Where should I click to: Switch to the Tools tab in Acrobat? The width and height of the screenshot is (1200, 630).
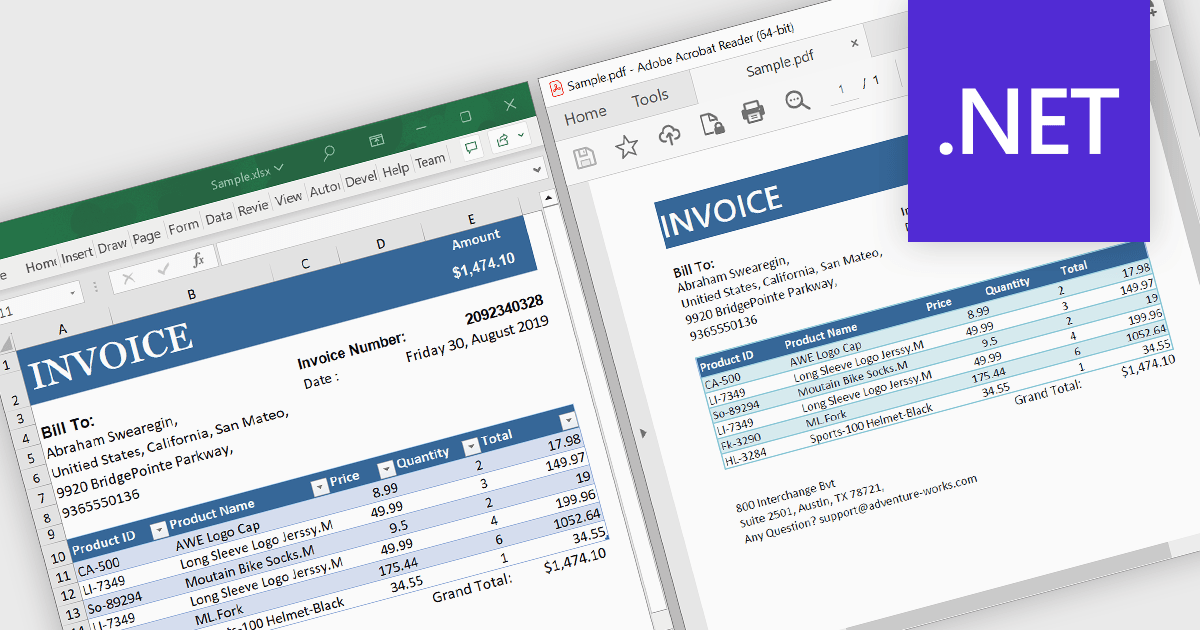click(650, 98)
